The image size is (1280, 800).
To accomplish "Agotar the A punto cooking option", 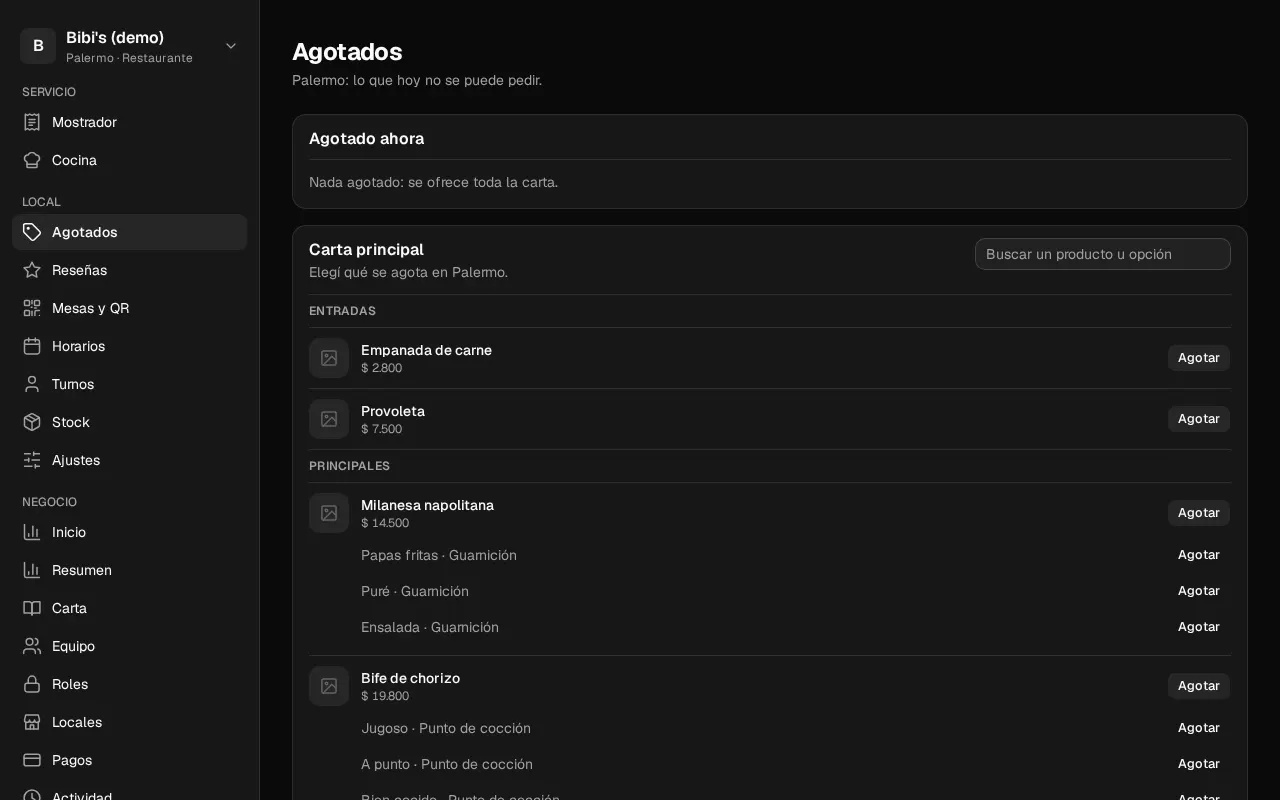I will pos(1199,764).
